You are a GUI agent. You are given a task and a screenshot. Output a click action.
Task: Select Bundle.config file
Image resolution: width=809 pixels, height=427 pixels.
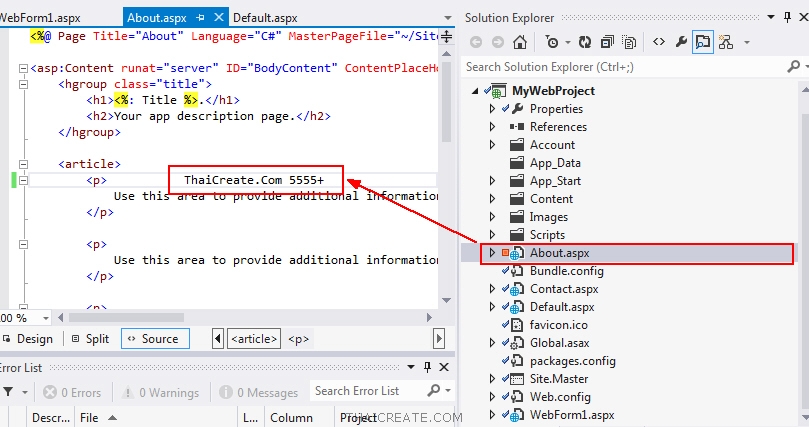[567, 271]
